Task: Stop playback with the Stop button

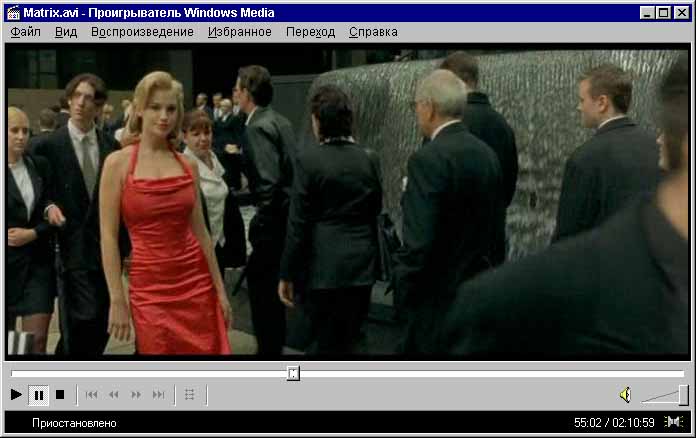Action: click(60, 395)
